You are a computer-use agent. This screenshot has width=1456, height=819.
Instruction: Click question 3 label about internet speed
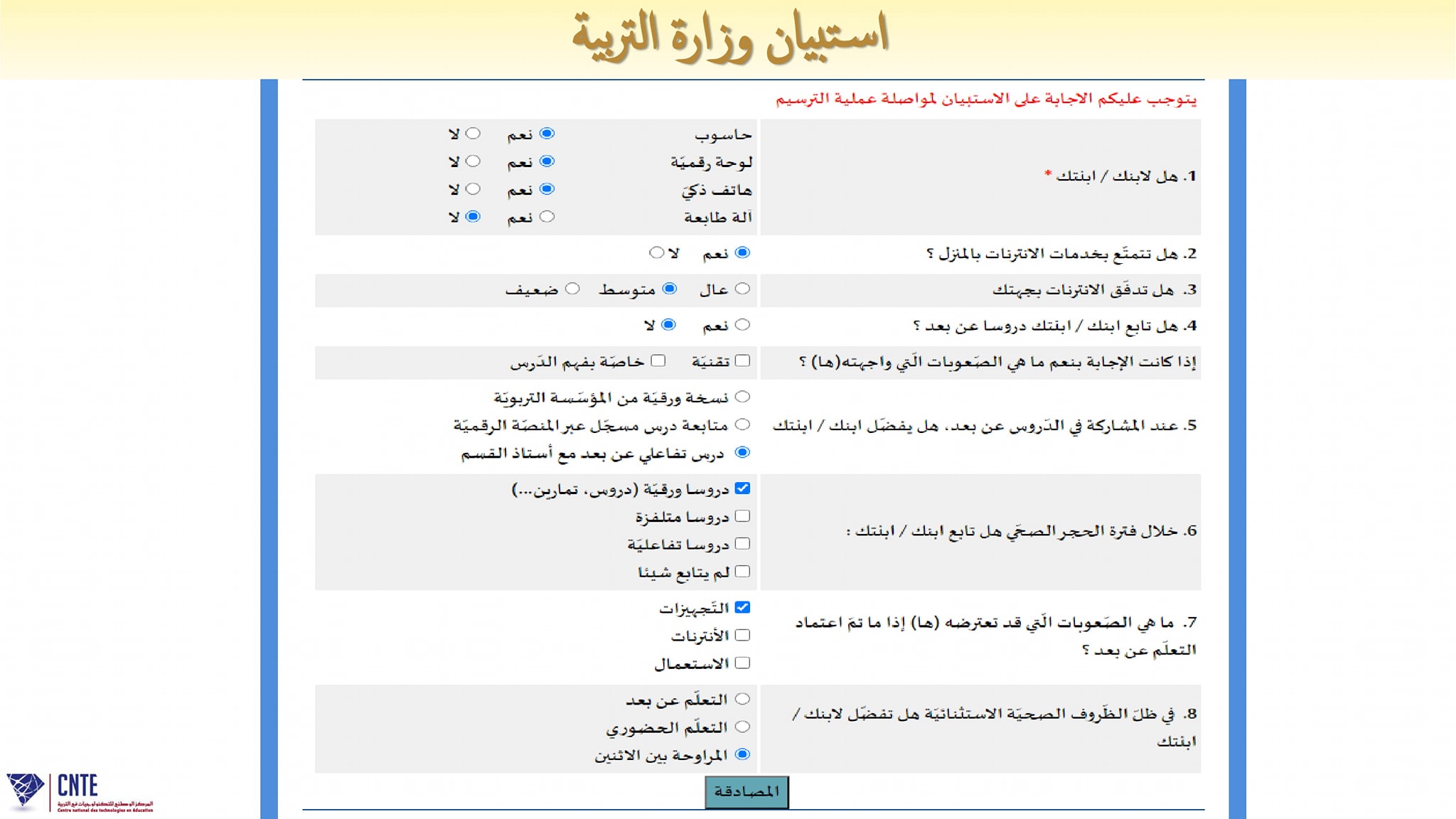coord(1095,290)
